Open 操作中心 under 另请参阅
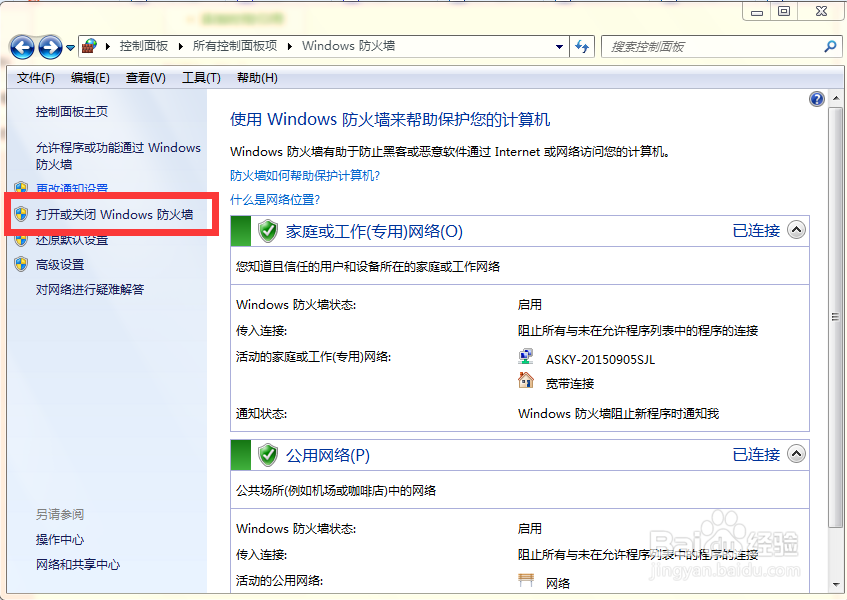The height and width of the screenshot is (600, 847). 60,540
